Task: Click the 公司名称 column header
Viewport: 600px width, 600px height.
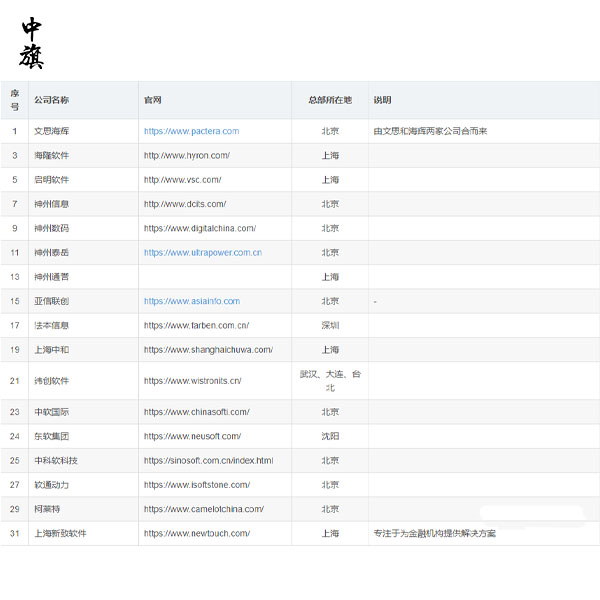Action: click(x=51, y=100)
